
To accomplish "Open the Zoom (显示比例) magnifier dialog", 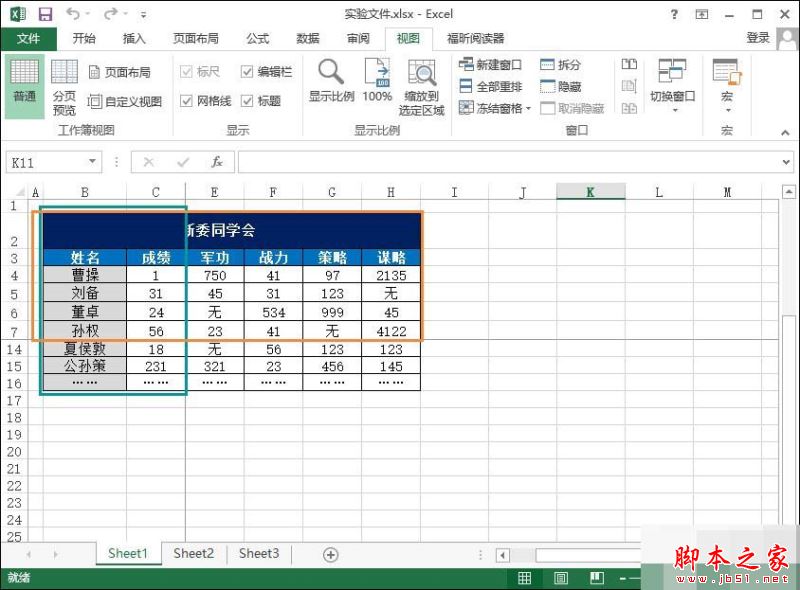I will (331, 81).
